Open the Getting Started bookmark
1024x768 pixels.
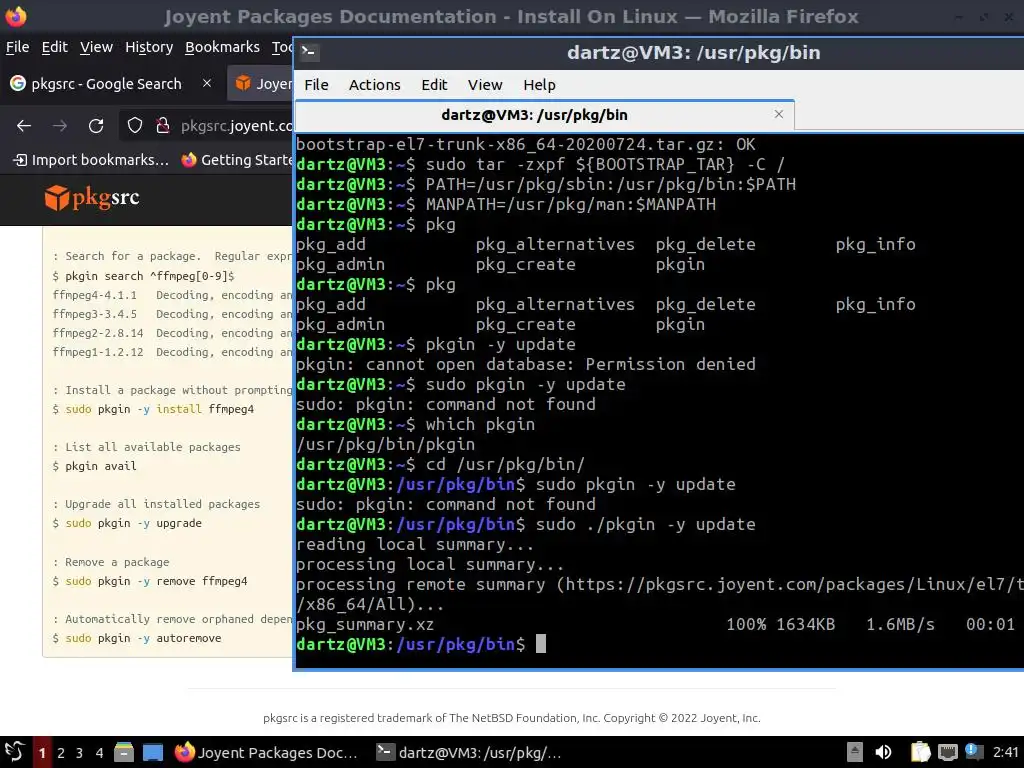pos(237,160)
